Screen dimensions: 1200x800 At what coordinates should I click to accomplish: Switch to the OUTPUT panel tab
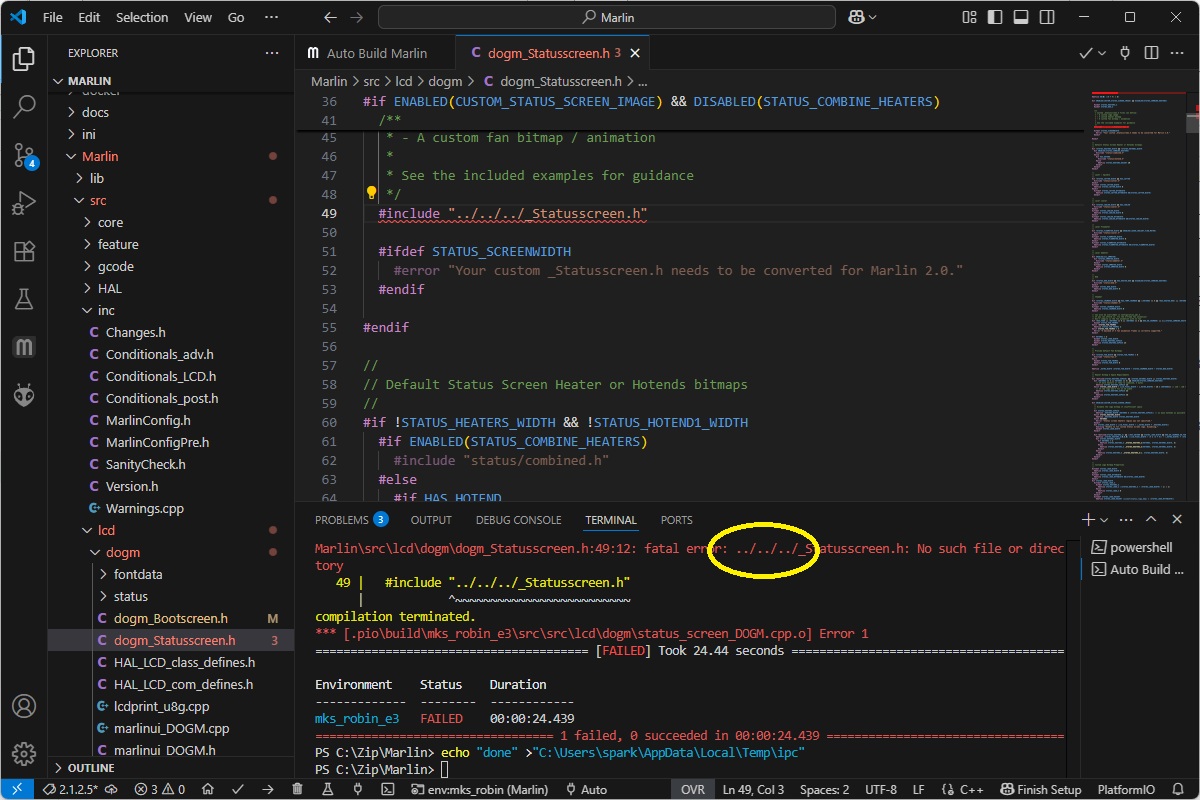click(431, 520)
